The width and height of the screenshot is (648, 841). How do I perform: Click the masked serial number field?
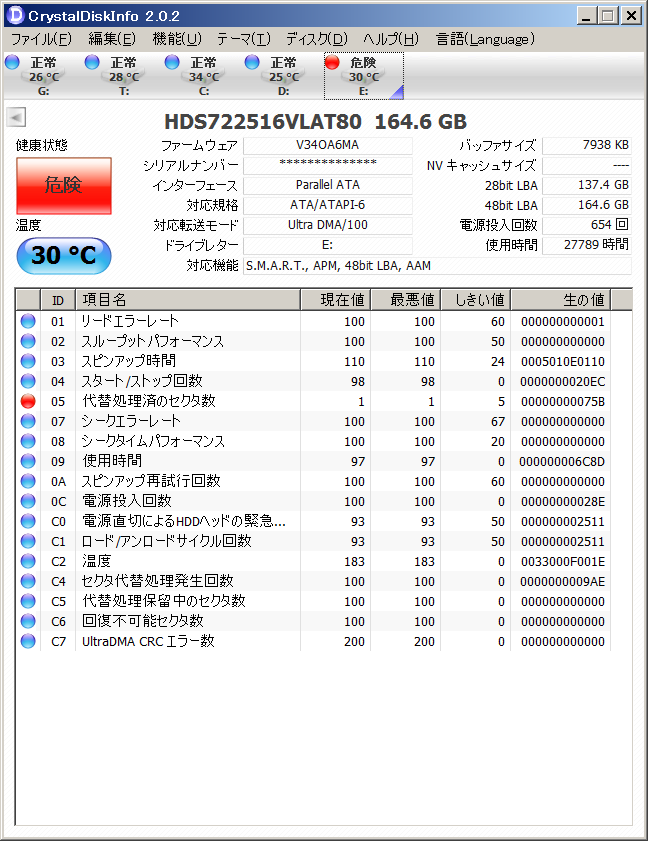328,165
